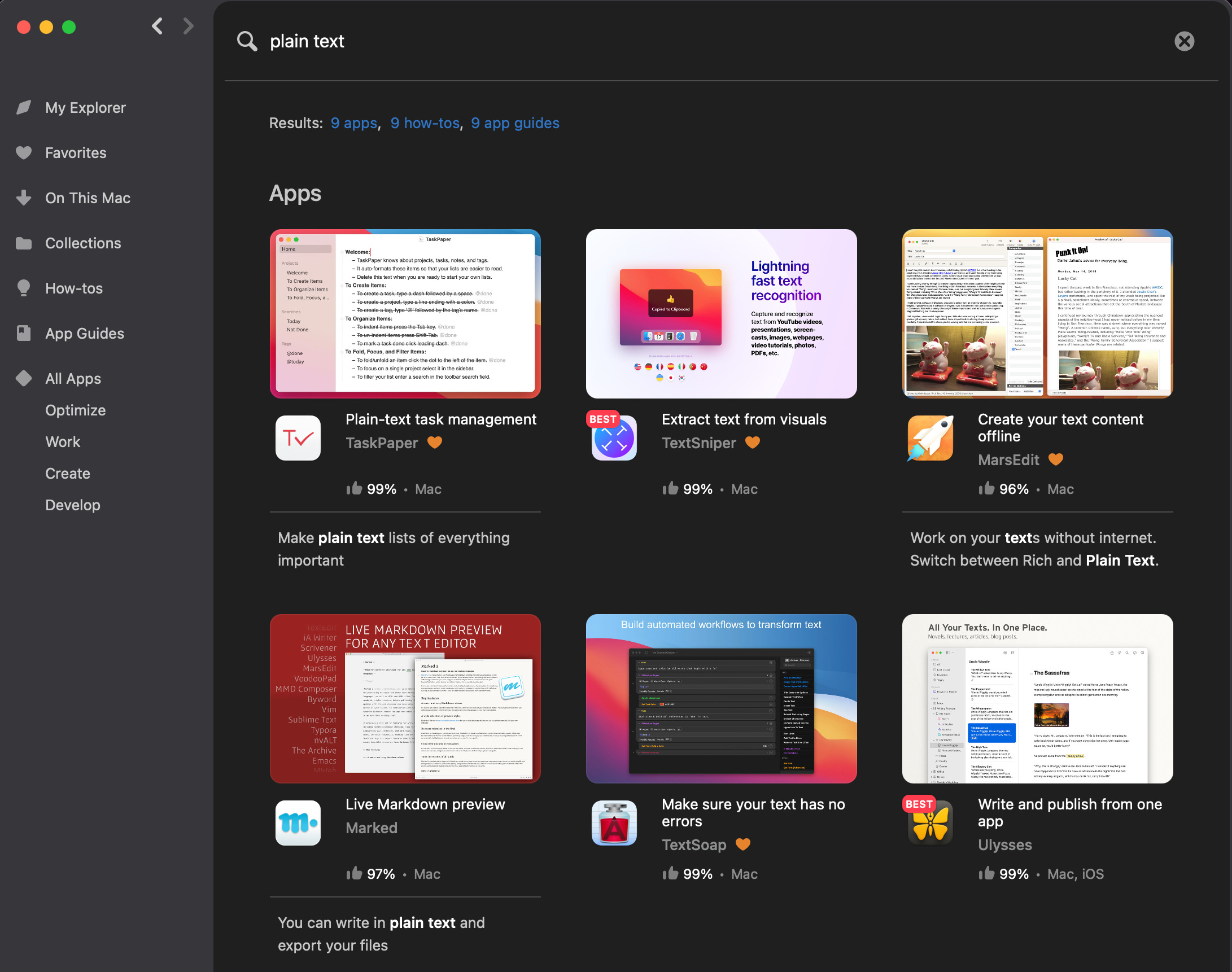Screen dimensions: 1232x972
Task: Click the search magnifier icon
Action: click(x=247, y=41)
